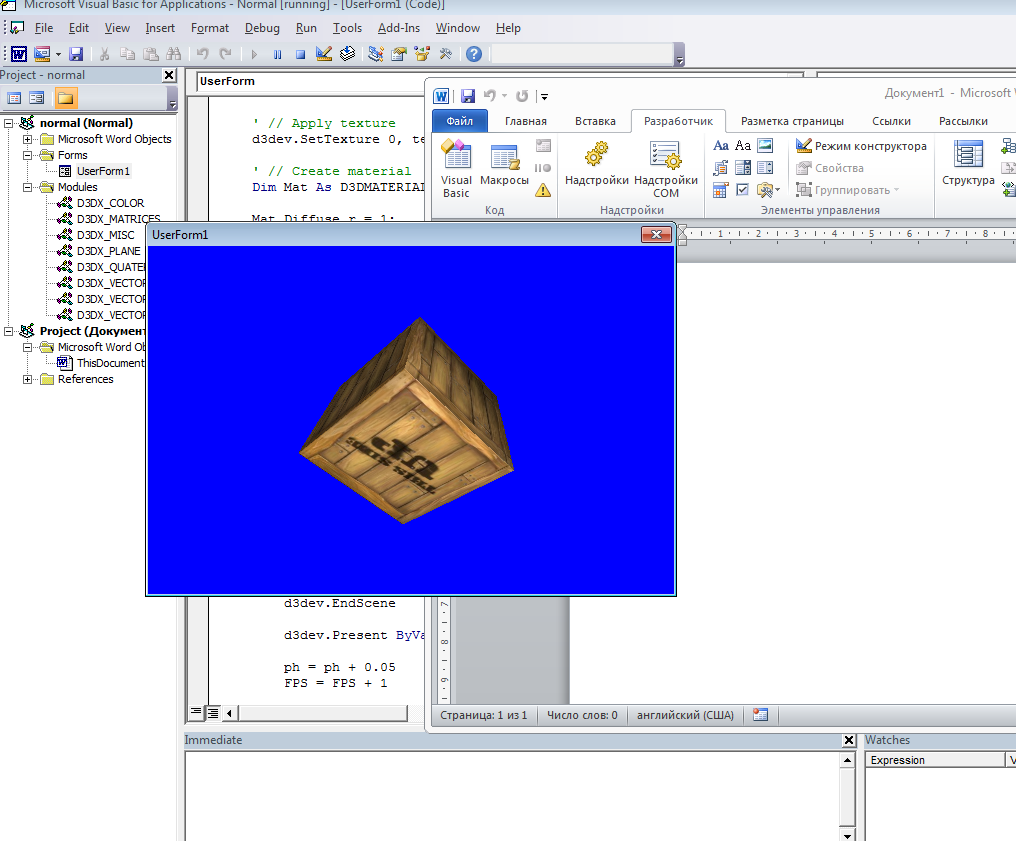Toggle Folders view in Project panel

(65, 98)
